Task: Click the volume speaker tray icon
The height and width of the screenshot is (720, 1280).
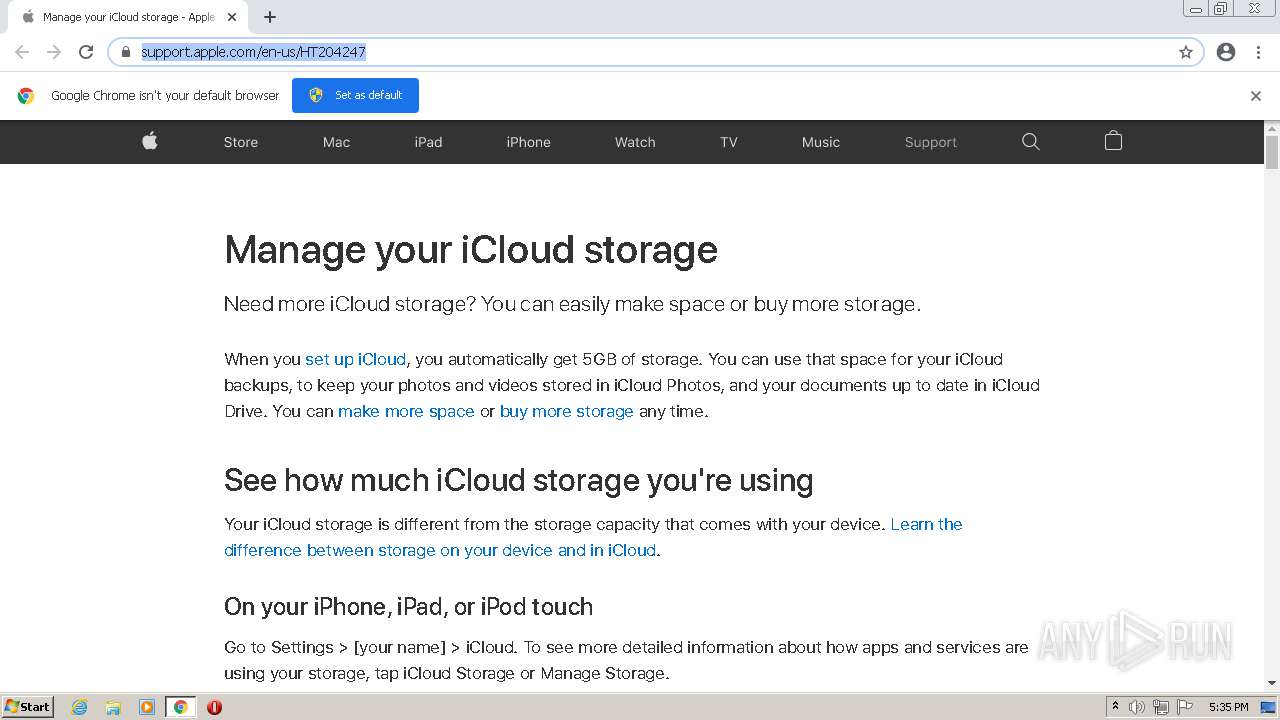Action: point(1137,707)
